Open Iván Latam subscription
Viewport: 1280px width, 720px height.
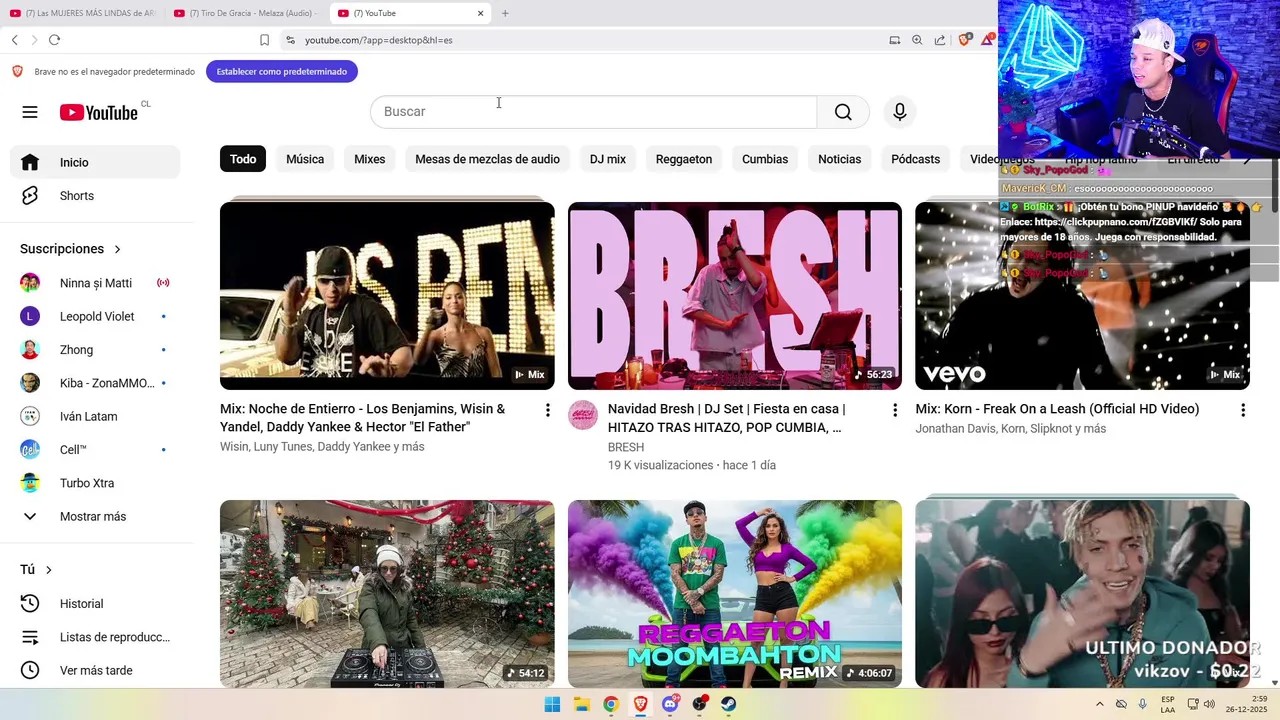click(x=95, y=416)
